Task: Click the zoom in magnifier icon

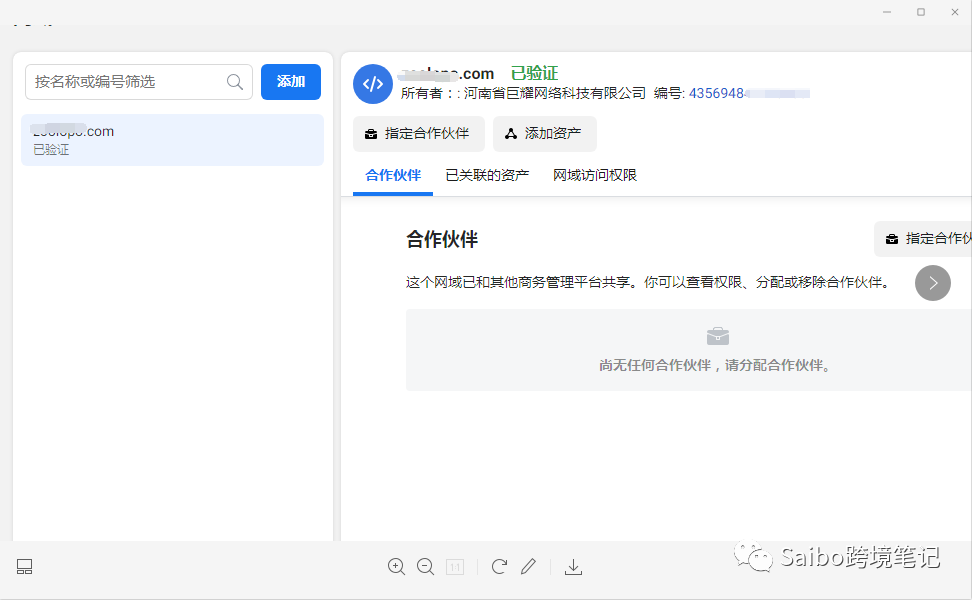Action: pyautogui.click(x=396, y=567)
